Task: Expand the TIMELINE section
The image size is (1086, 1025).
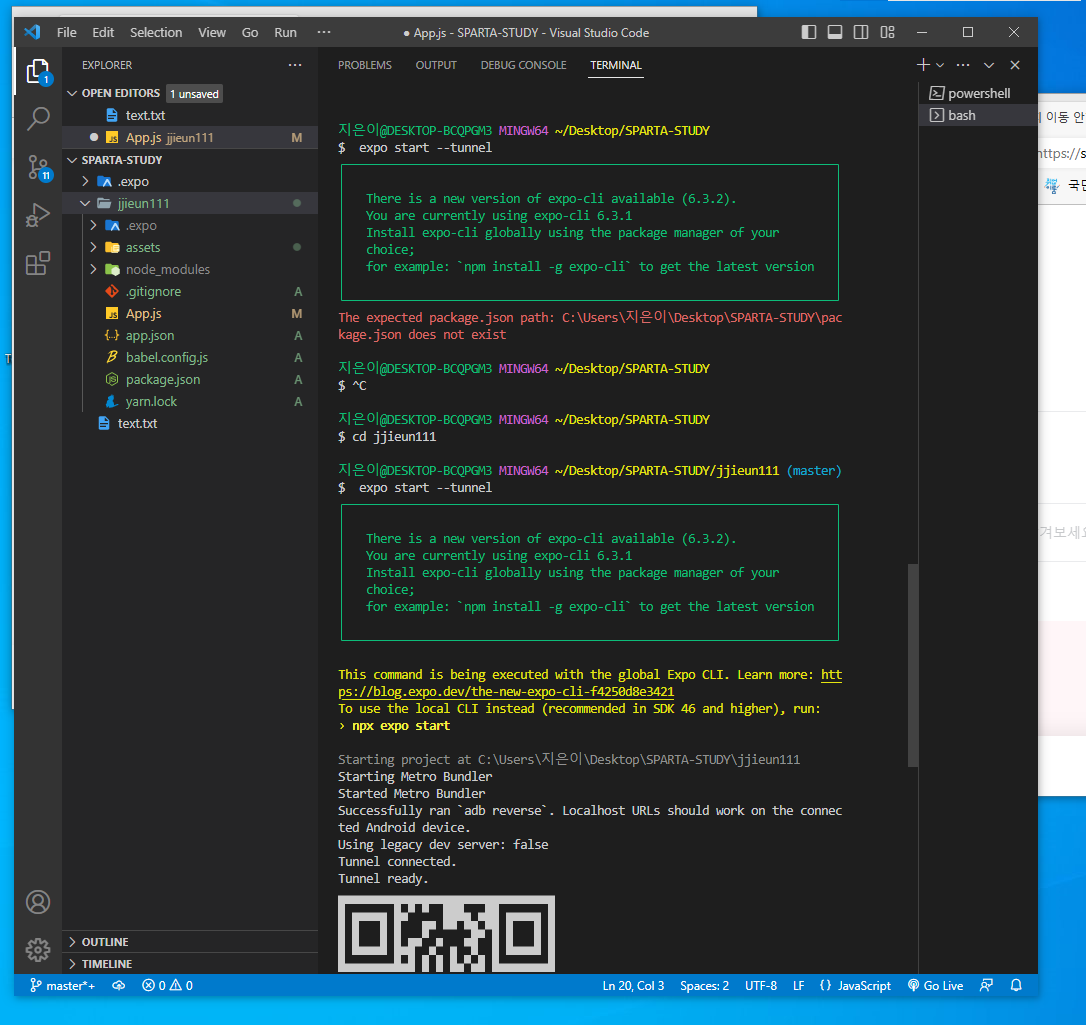Action: point(190,964)
